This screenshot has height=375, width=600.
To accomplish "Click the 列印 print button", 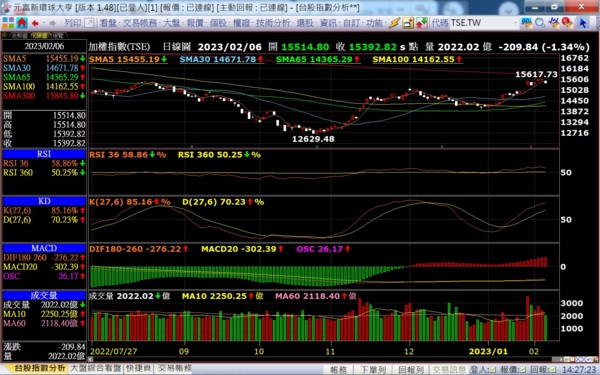I will (73, 23).
